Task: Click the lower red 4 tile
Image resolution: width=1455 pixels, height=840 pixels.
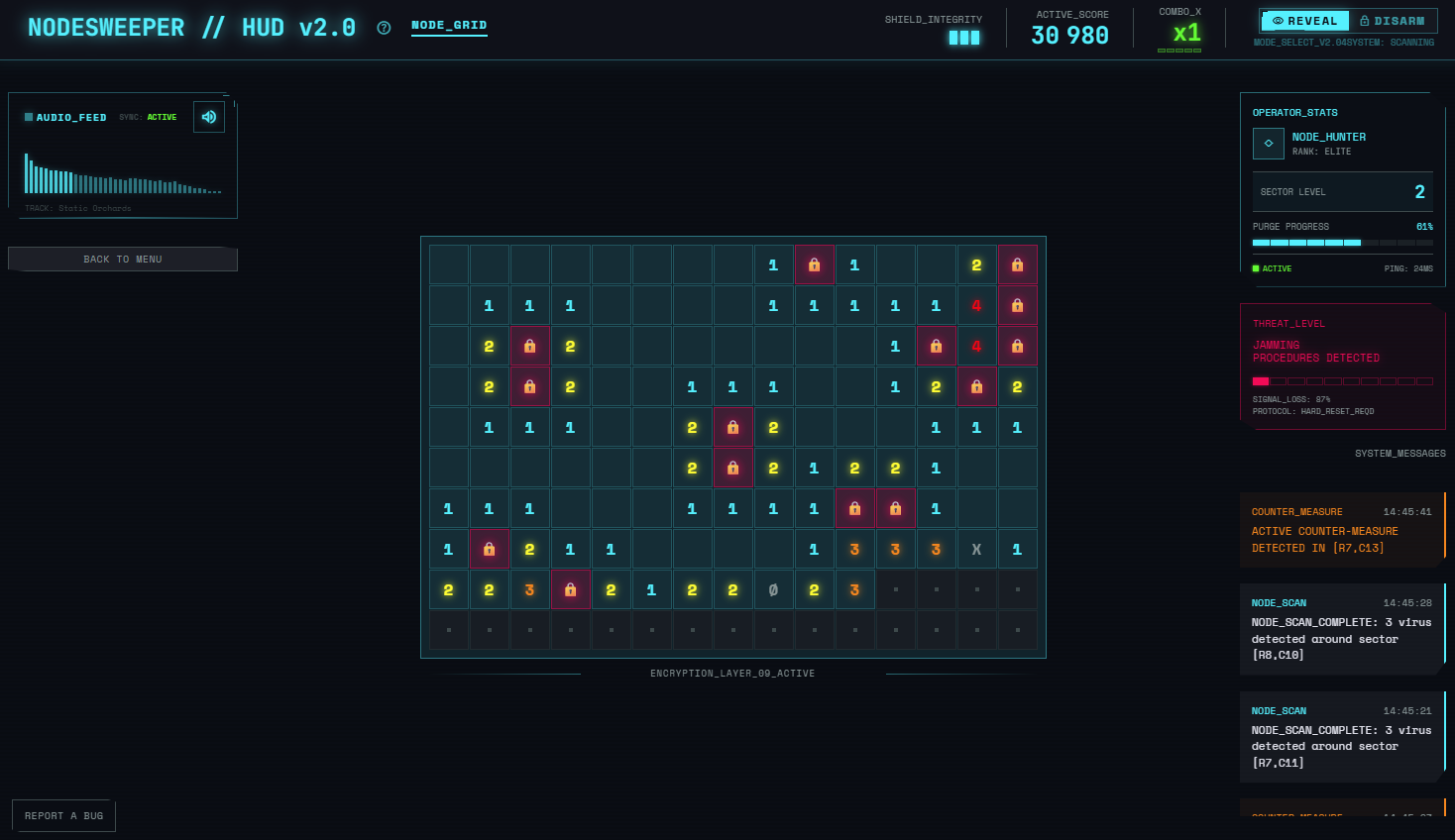Action: coord(977,347)
